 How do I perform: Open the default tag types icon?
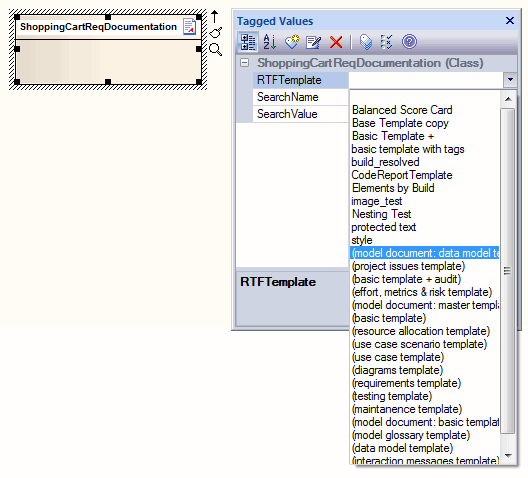pos(366,42)
